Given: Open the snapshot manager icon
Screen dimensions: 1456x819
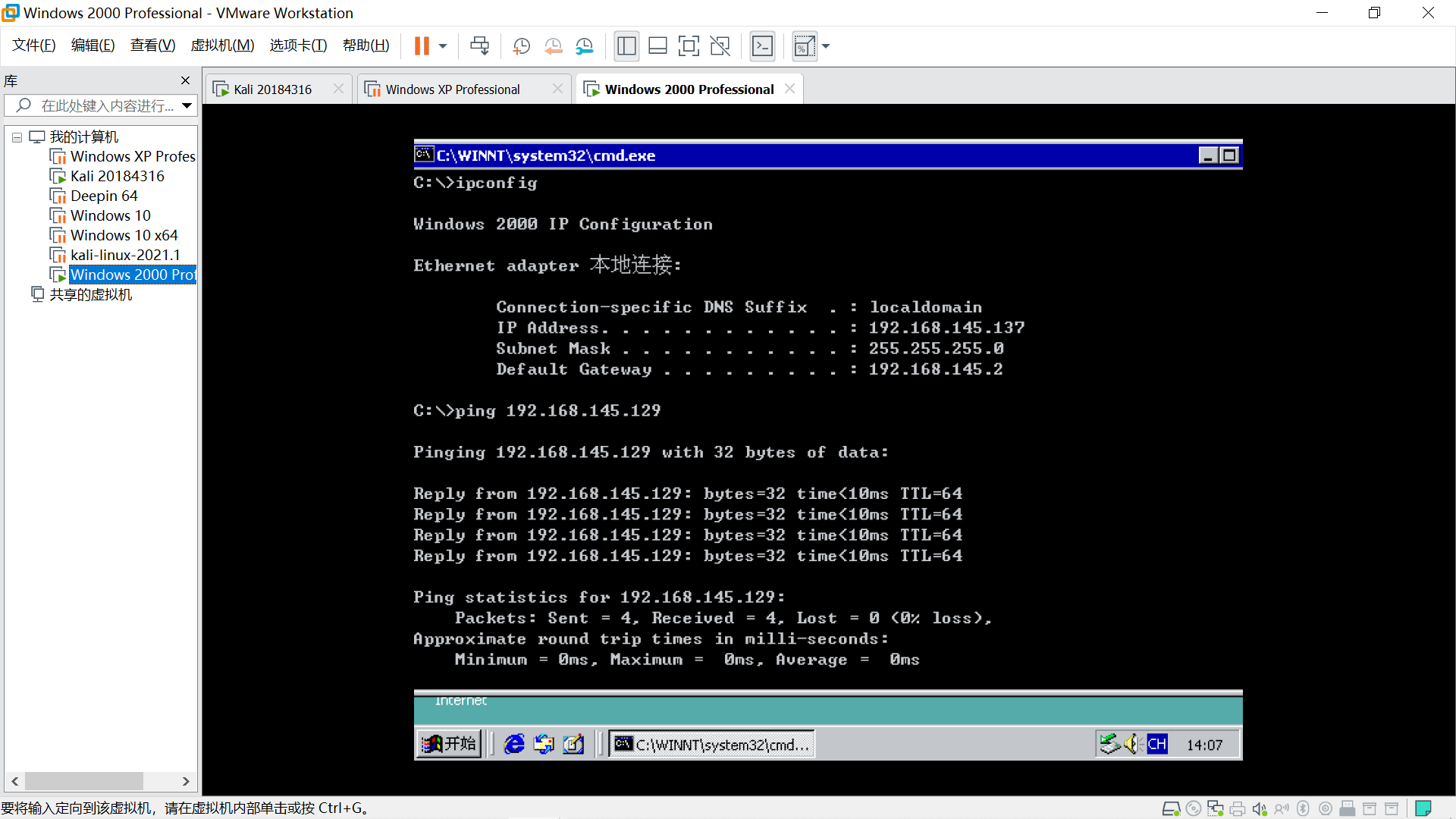Looking at the screenshot, I should click(x=584, y=46).
